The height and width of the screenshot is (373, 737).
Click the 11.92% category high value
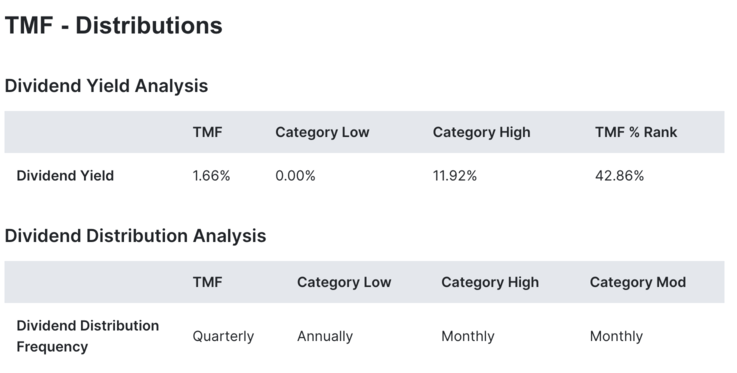(455, 176)
